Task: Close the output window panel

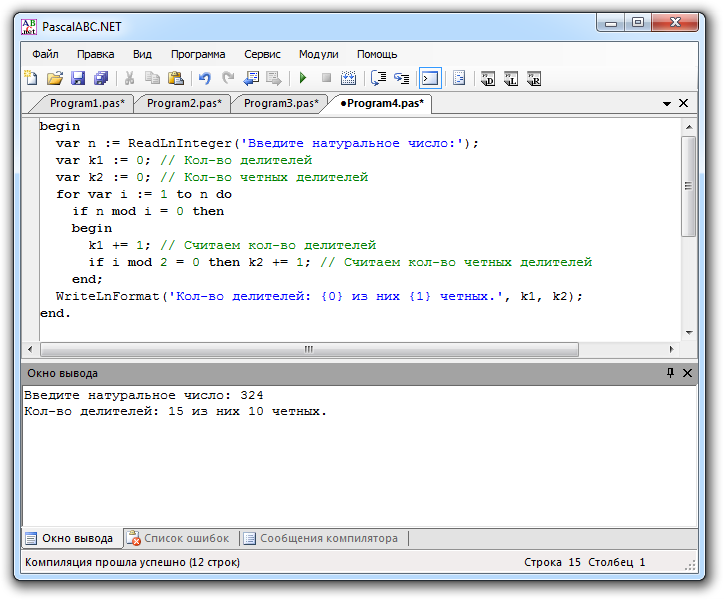Action: [x=685, y=373]
